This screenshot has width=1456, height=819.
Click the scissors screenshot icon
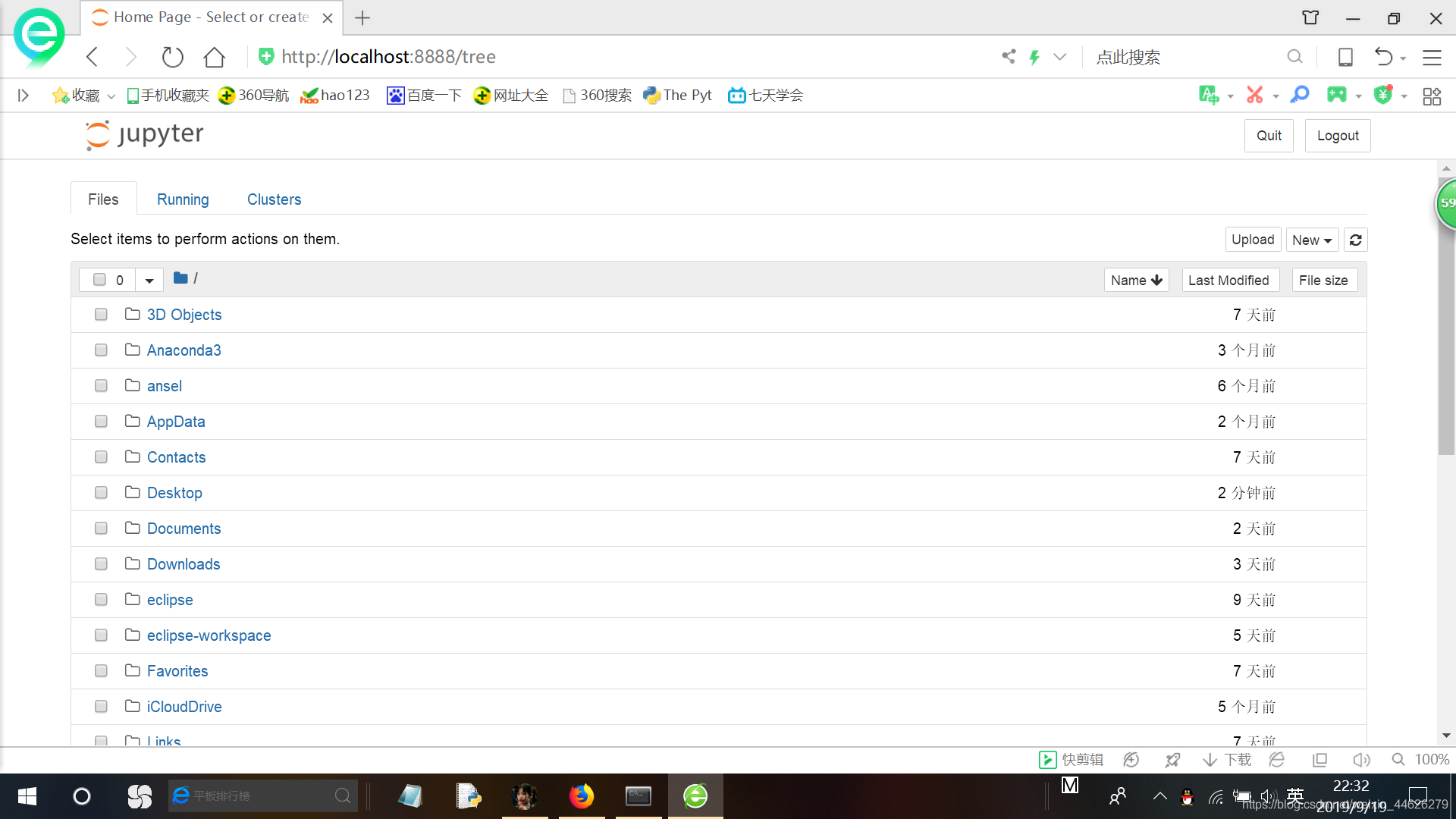1255,95
